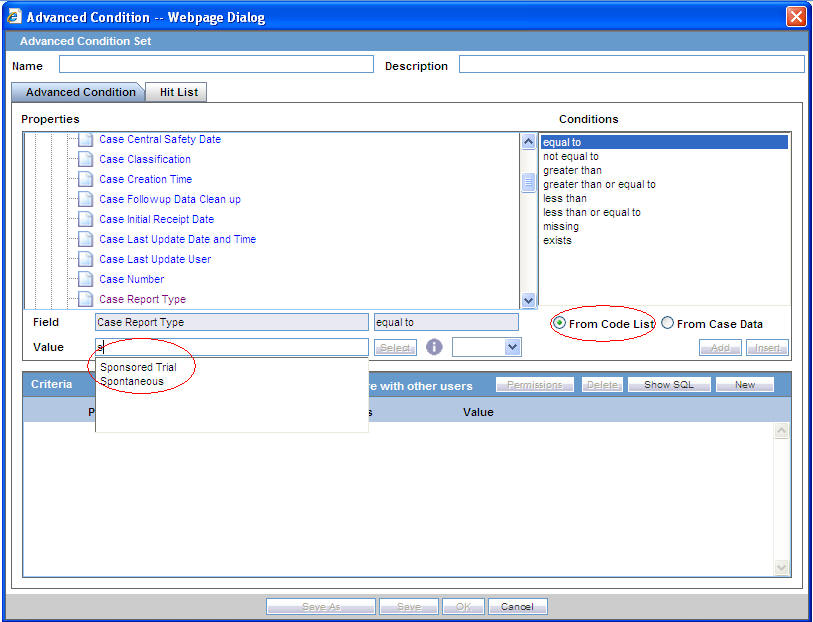
Task: Click the Case Report Type document icon
Action: (x=86, y=299)
